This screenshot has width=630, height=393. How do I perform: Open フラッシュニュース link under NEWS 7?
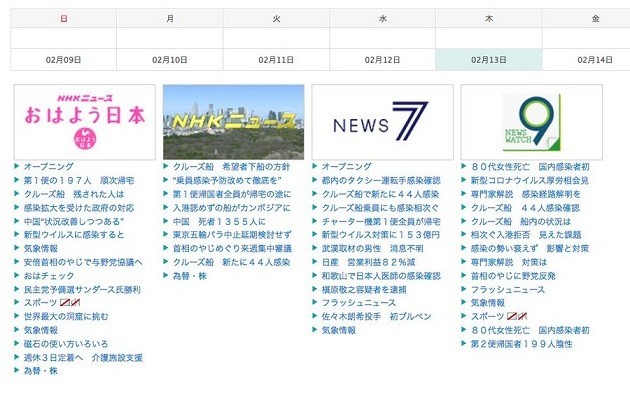tap(359, 303)
